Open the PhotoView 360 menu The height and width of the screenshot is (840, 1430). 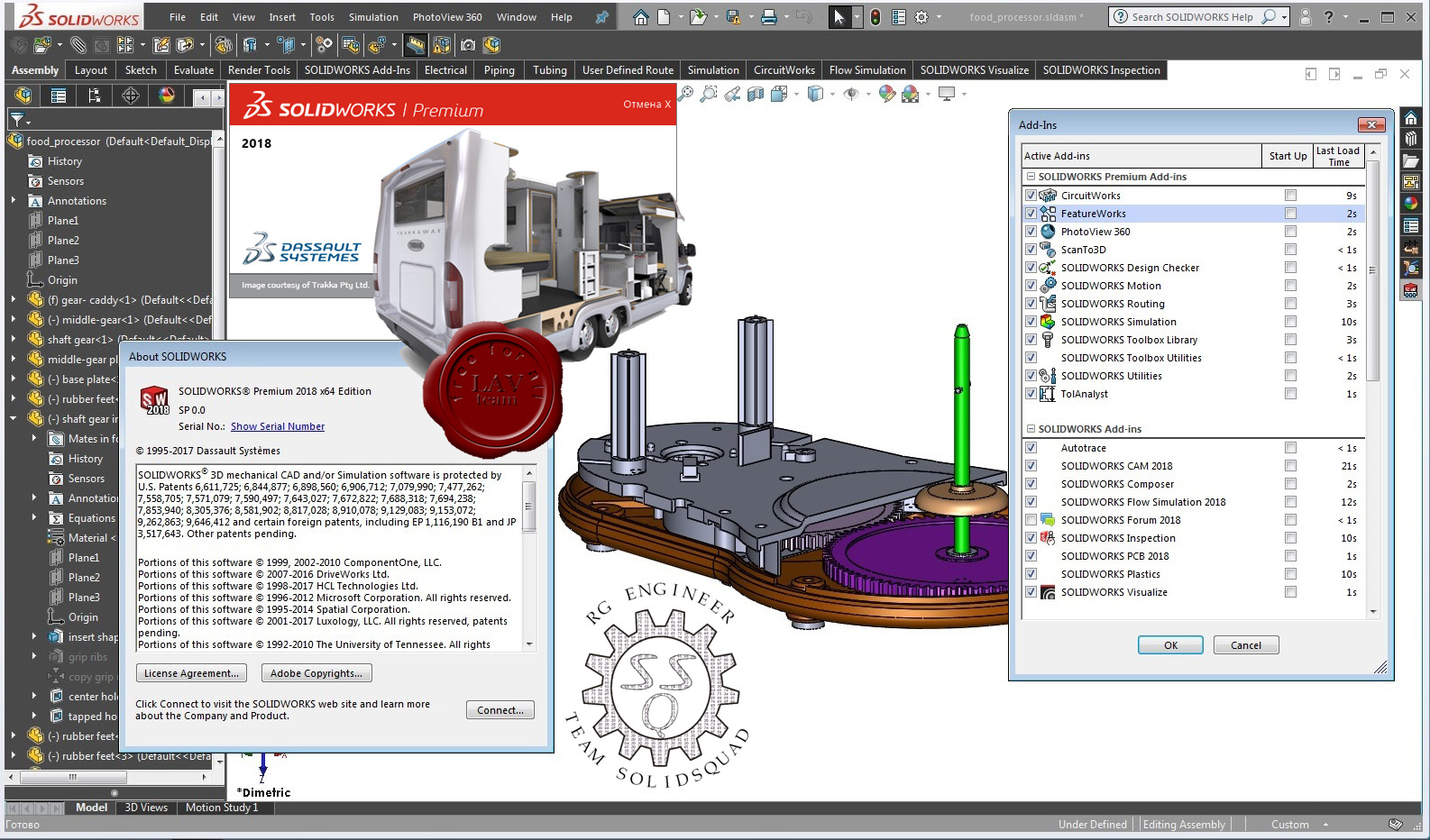[x=447, y=17]
